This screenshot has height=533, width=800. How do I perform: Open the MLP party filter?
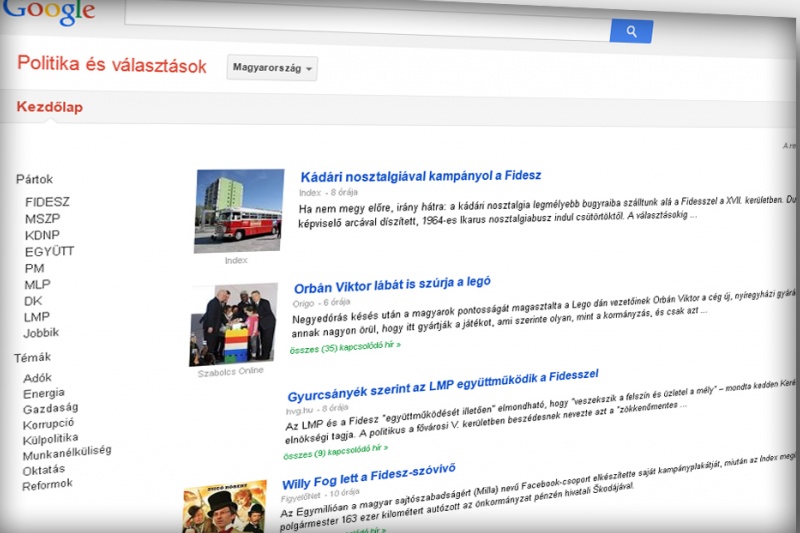click(37, 285)
